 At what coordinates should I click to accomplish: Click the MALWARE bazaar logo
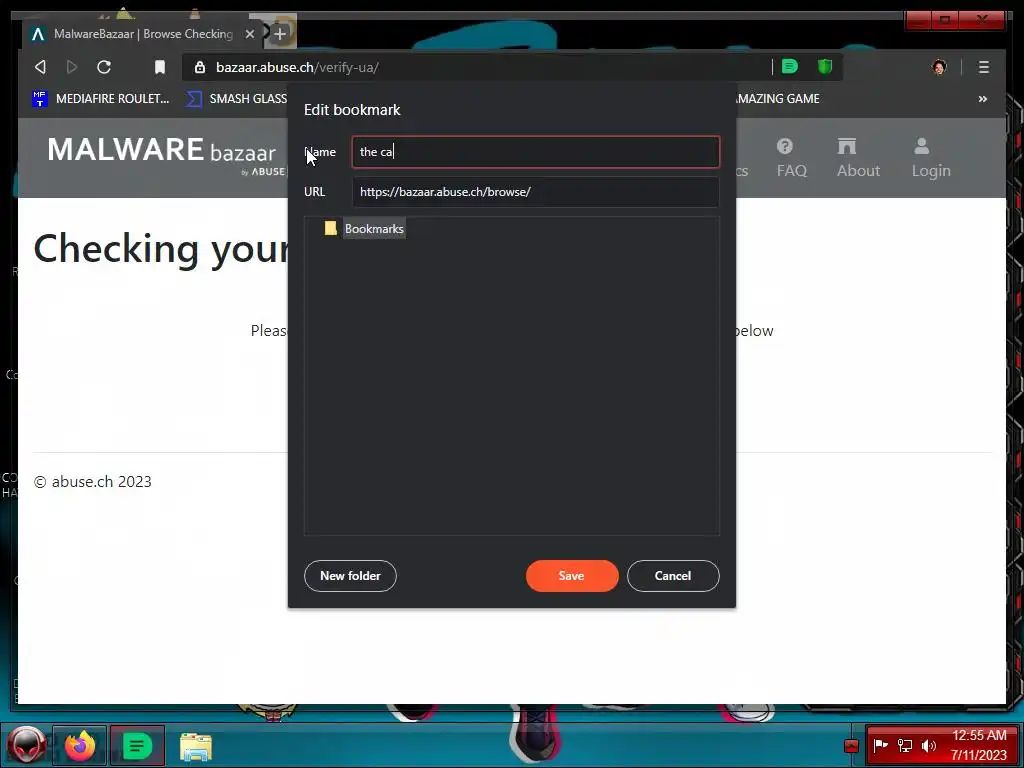[166, 155]
